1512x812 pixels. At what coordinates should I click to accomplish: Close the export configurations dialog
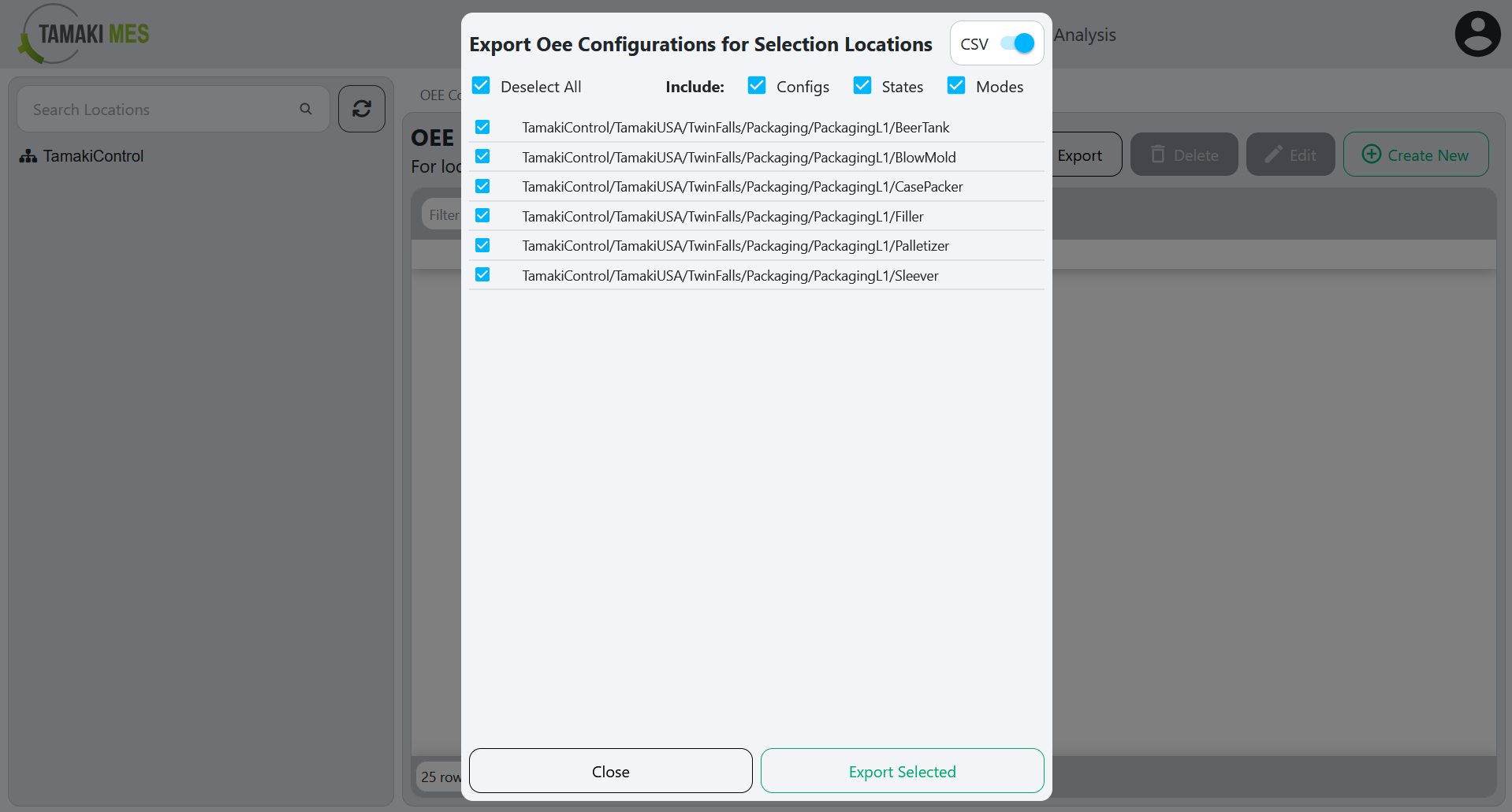(610, 771)
